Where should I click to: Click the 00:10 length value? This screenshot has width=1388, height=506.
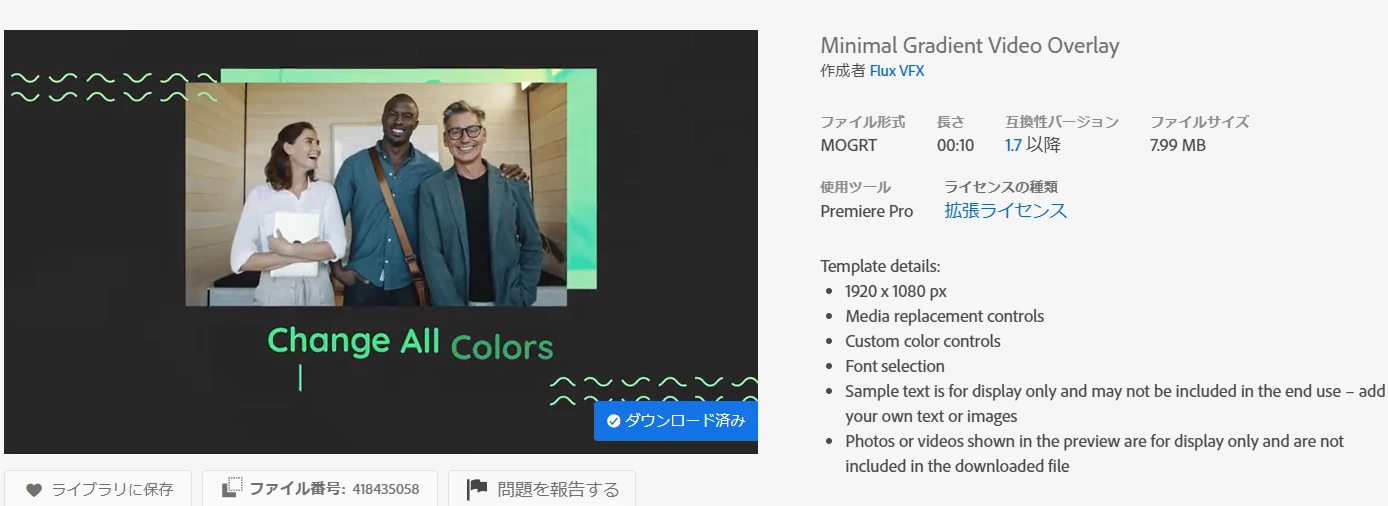pos(955,145)
